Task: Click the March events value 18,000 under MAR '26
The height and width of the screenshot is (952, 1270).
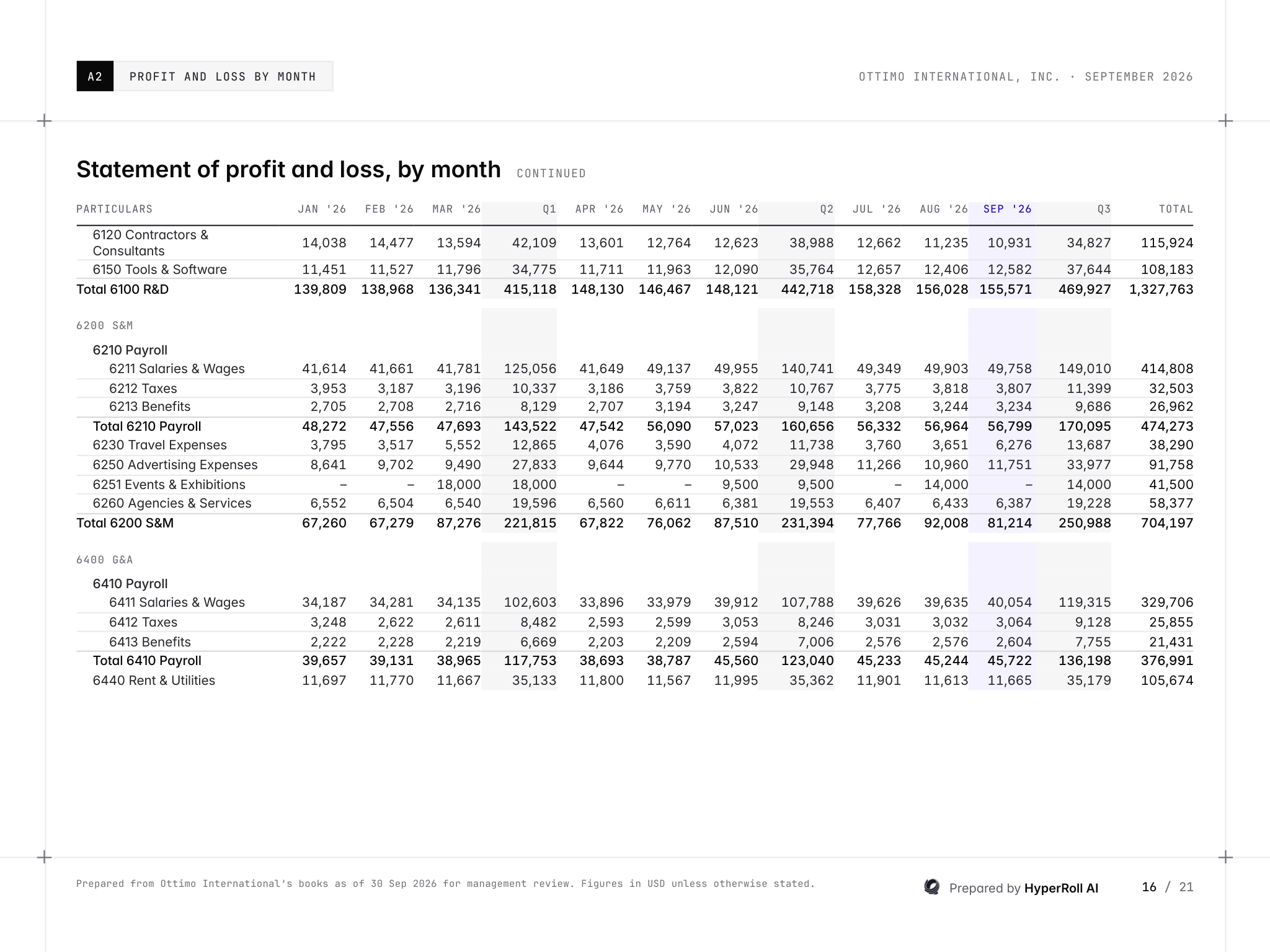Action: click(459, 485)
